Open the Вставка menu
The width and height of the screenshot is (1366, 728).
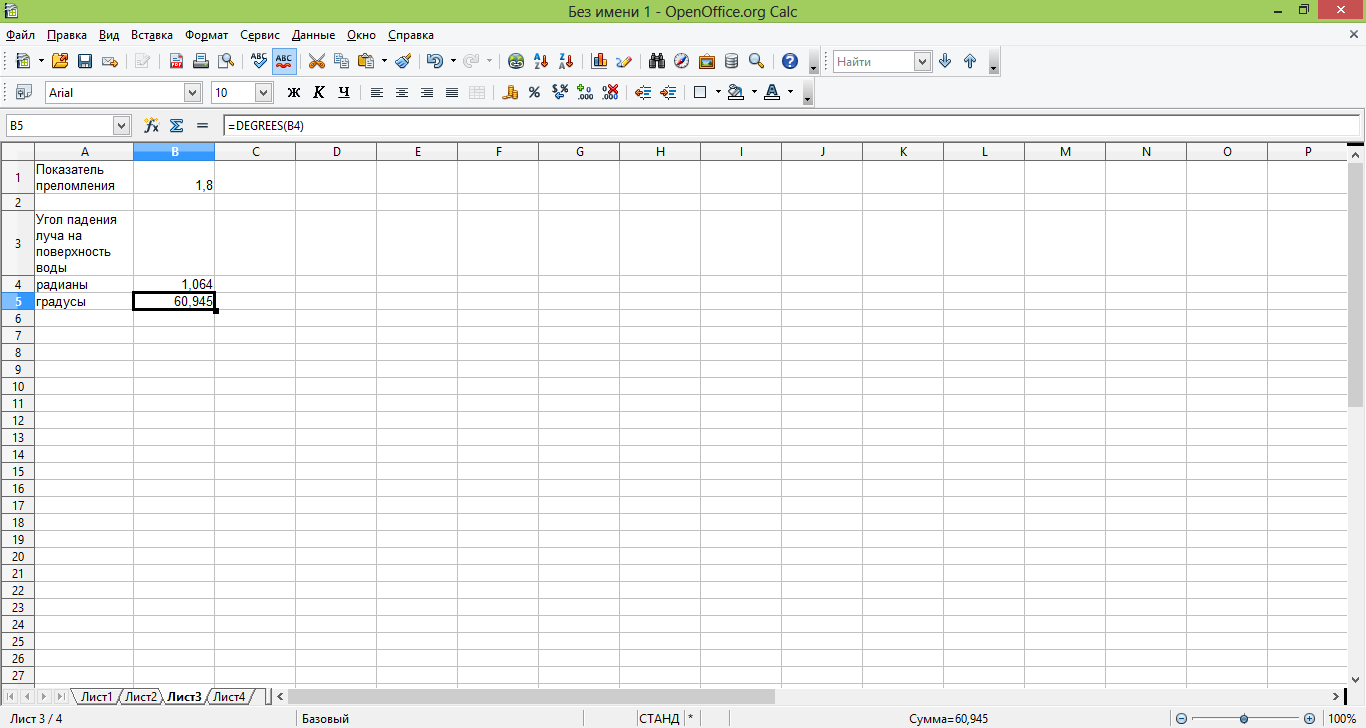(x=152, y=35)
